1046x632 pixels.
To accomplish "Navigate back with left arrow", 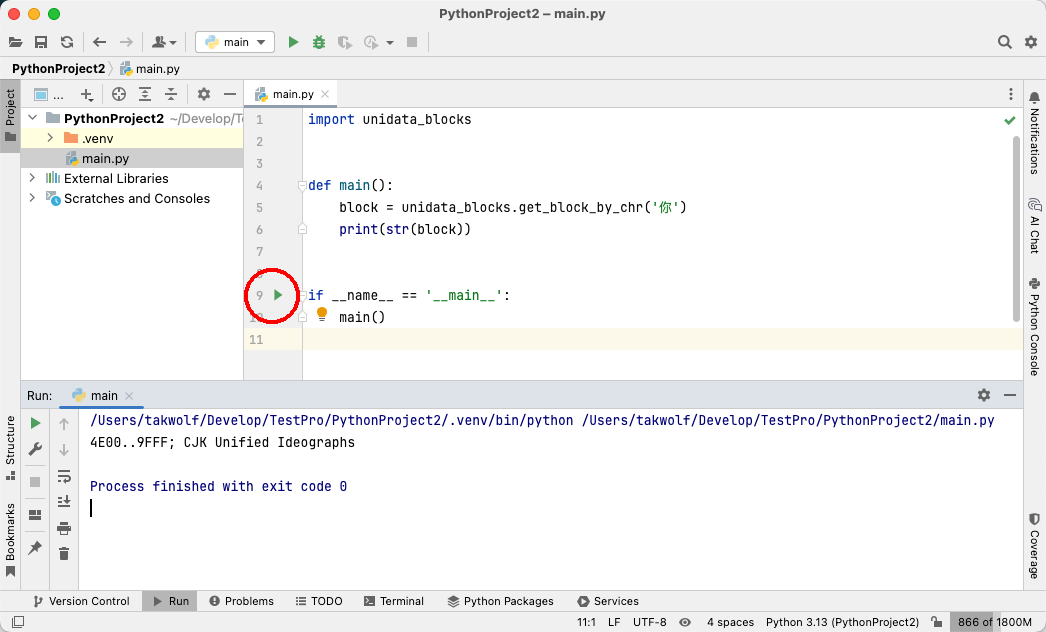I will click(x=99, y=42).
